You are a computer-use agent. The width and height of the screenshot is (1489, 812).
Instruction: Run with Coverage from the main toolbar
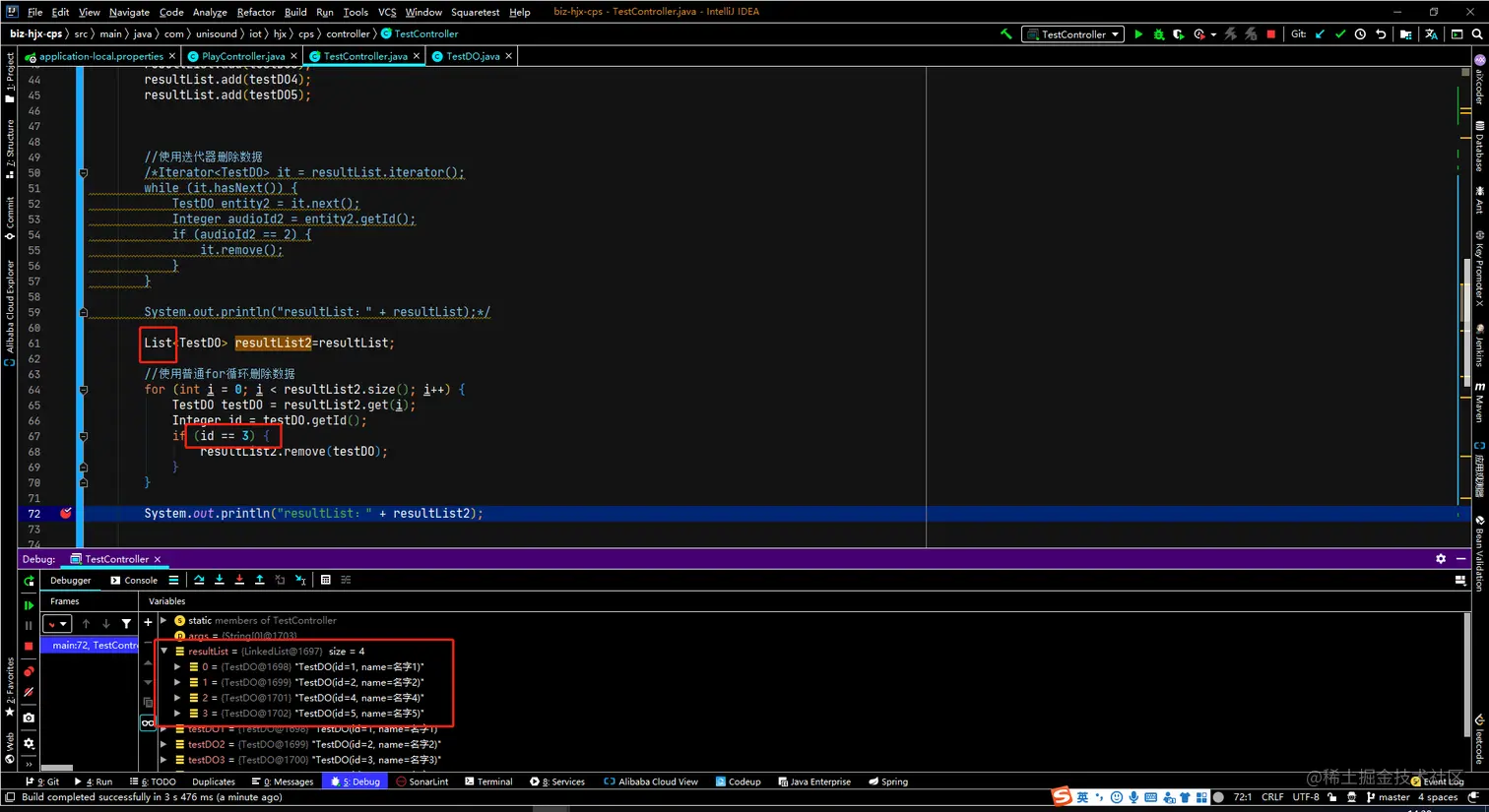pos(1178,34)
